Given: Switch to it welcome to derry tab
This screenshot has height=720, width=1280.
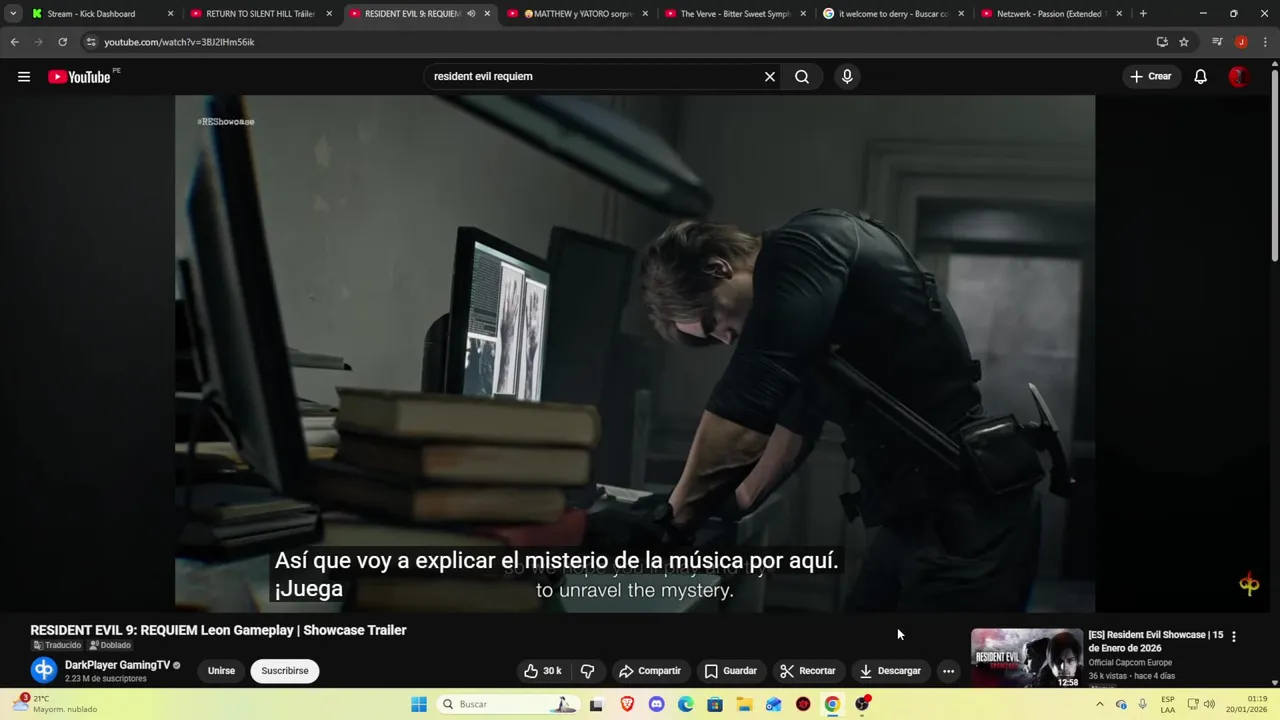Looking at the screenshot, I should 893,14.
